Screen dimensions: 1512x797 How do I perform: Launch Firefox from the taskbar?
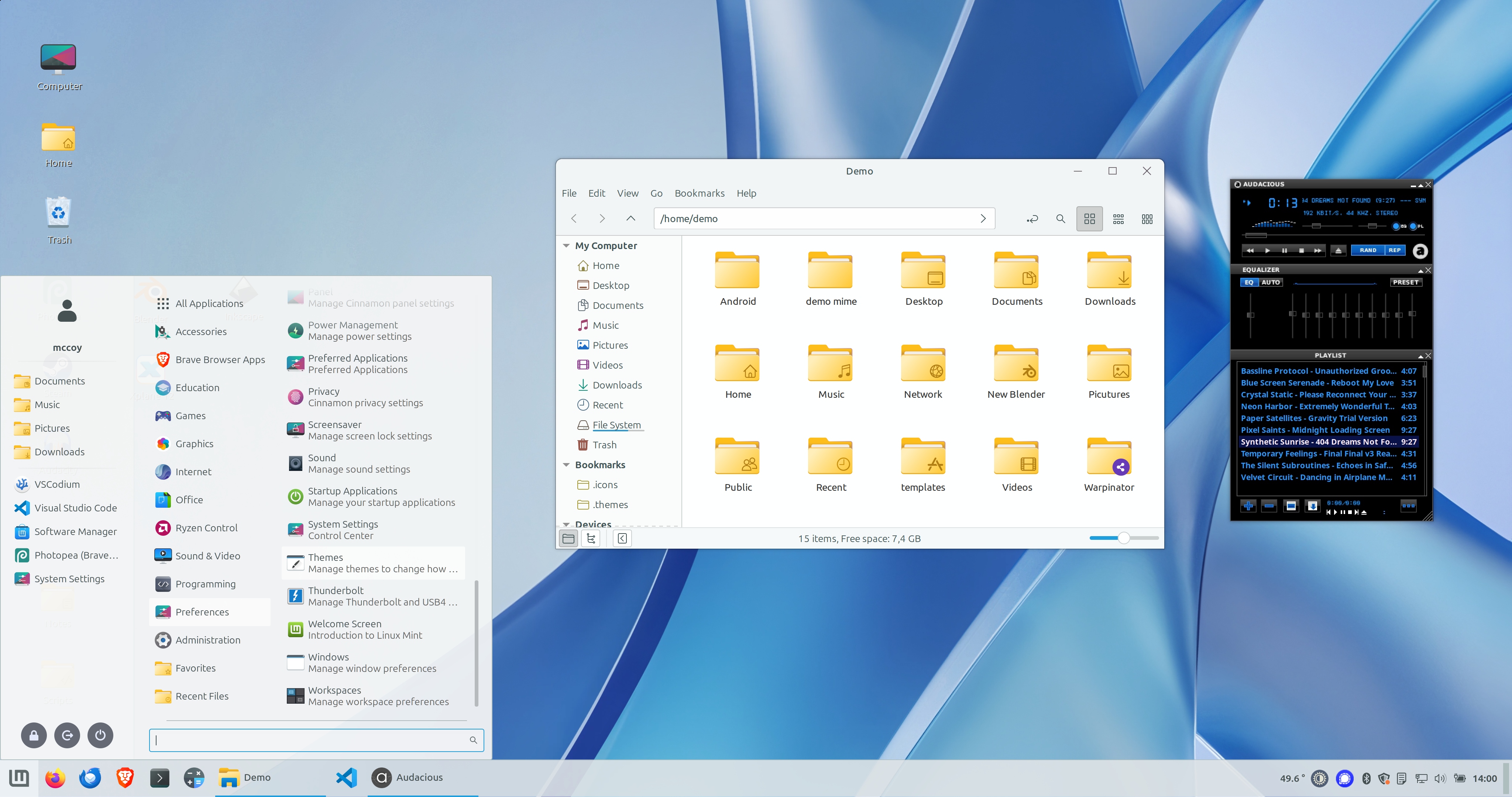click(55, 778)
